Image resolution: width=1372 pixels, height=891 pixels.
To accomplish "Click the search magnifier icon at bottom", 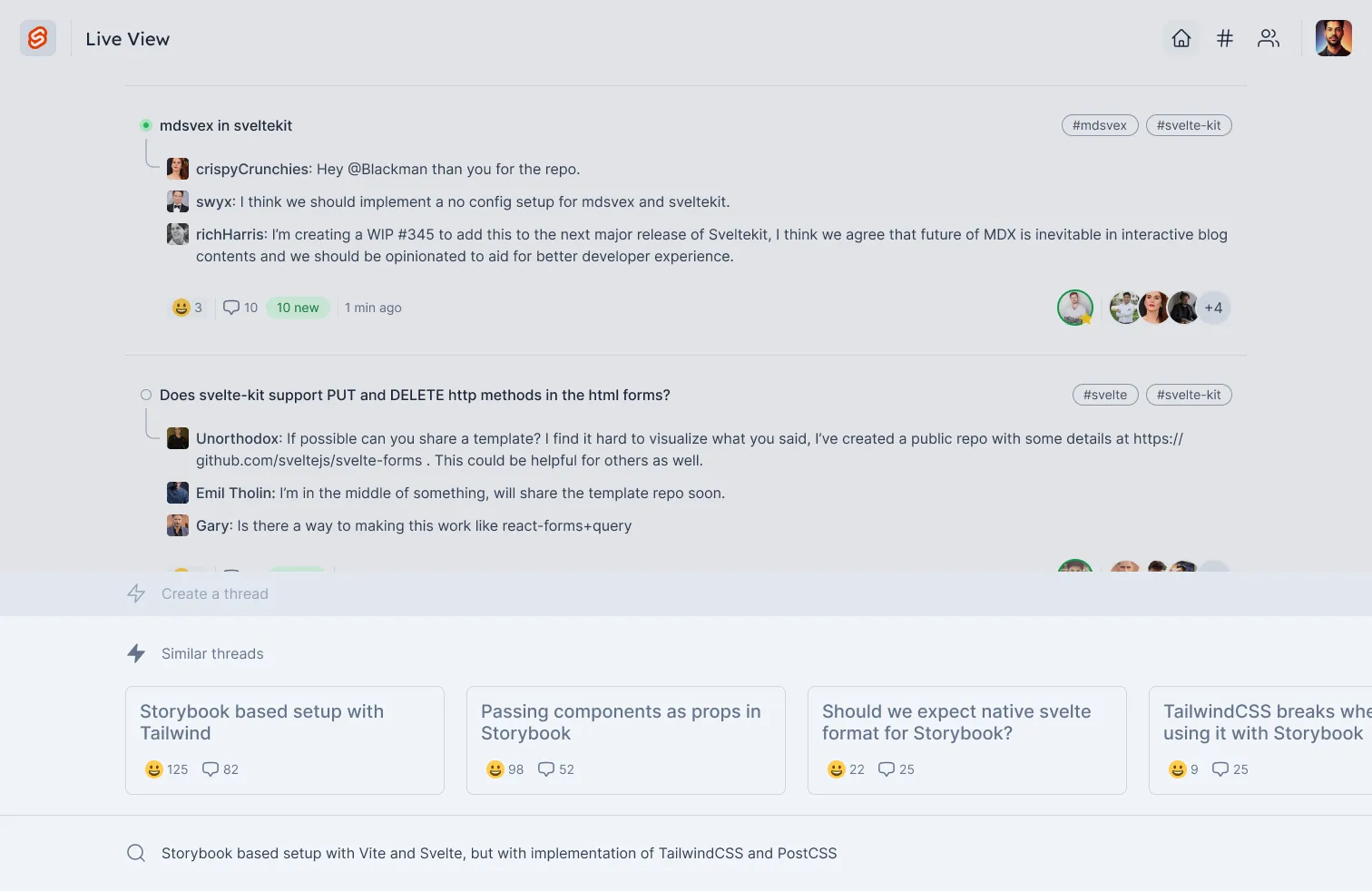I will [x=136, y=853].
